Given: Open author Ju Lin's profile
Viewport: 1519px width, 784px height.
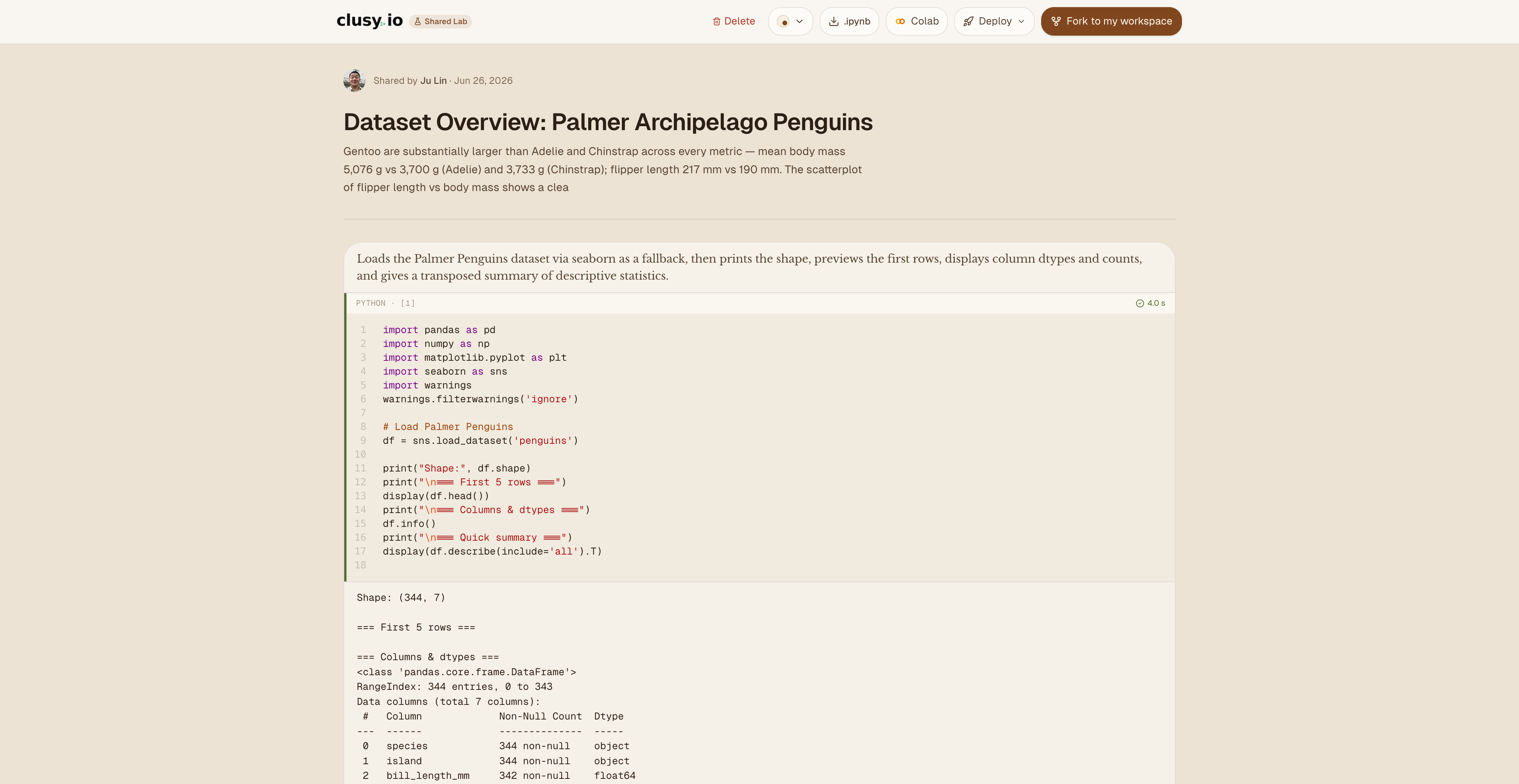Looking at the screenshot, I should tap(434, 81).
